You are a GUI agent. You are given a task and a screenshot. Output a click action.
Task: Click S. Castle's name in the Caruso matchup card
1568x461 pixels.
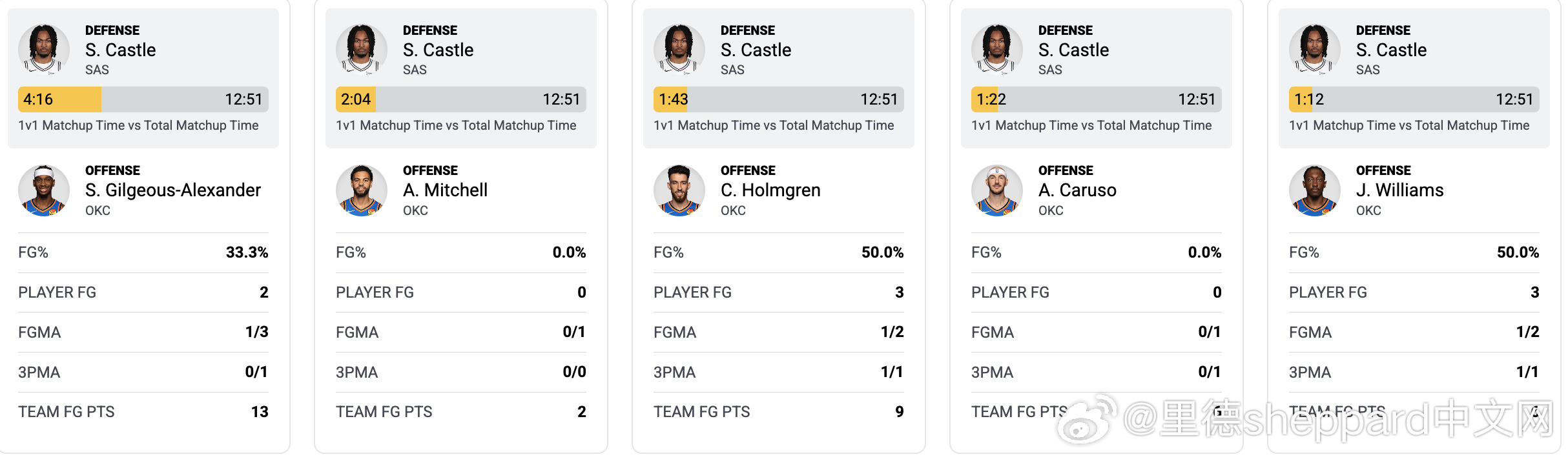click(1073, 50)
